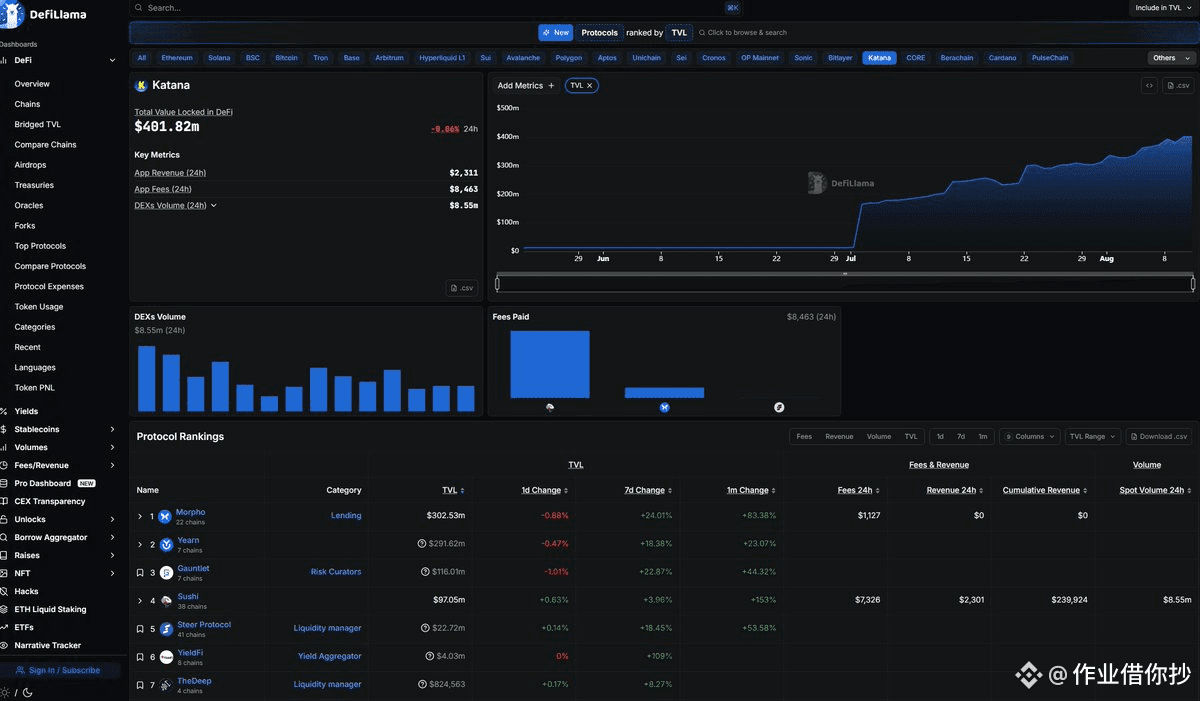Toggle the 7d change filter
1200x701 pixels.
point(961,437)
